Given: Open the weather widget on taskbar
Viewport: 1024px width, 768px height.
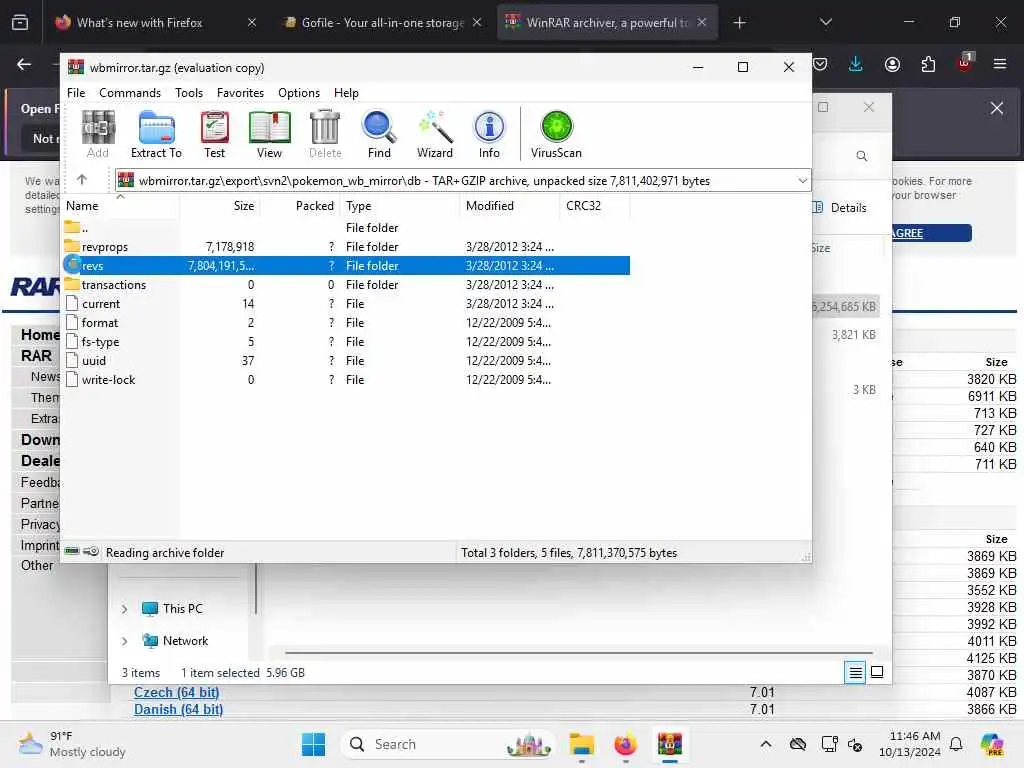Looking at the screenshot, I should [x=72, y=744].
